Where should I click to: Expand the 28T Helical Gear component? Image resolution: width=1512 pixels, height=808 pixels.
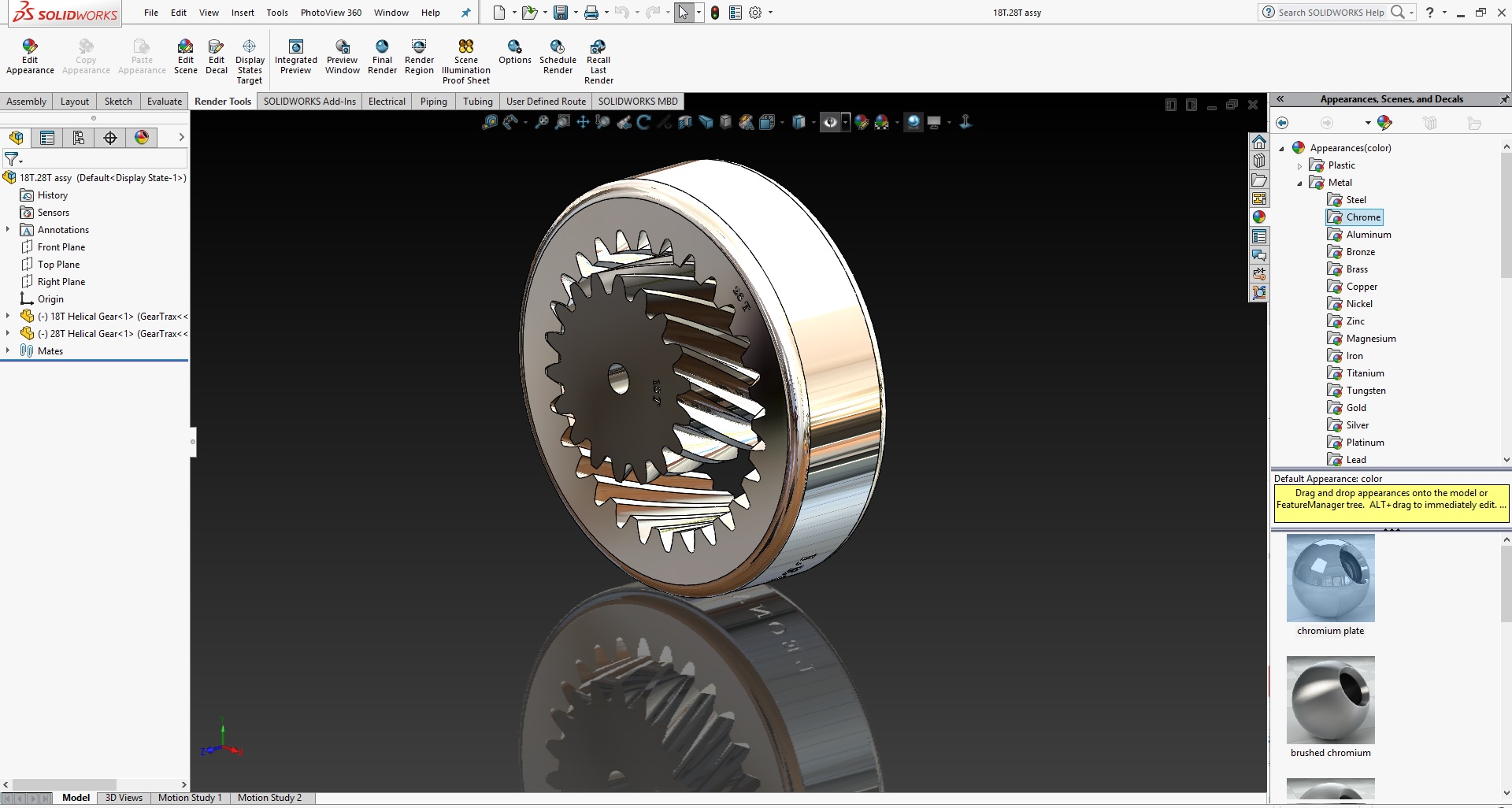point(8,333)
